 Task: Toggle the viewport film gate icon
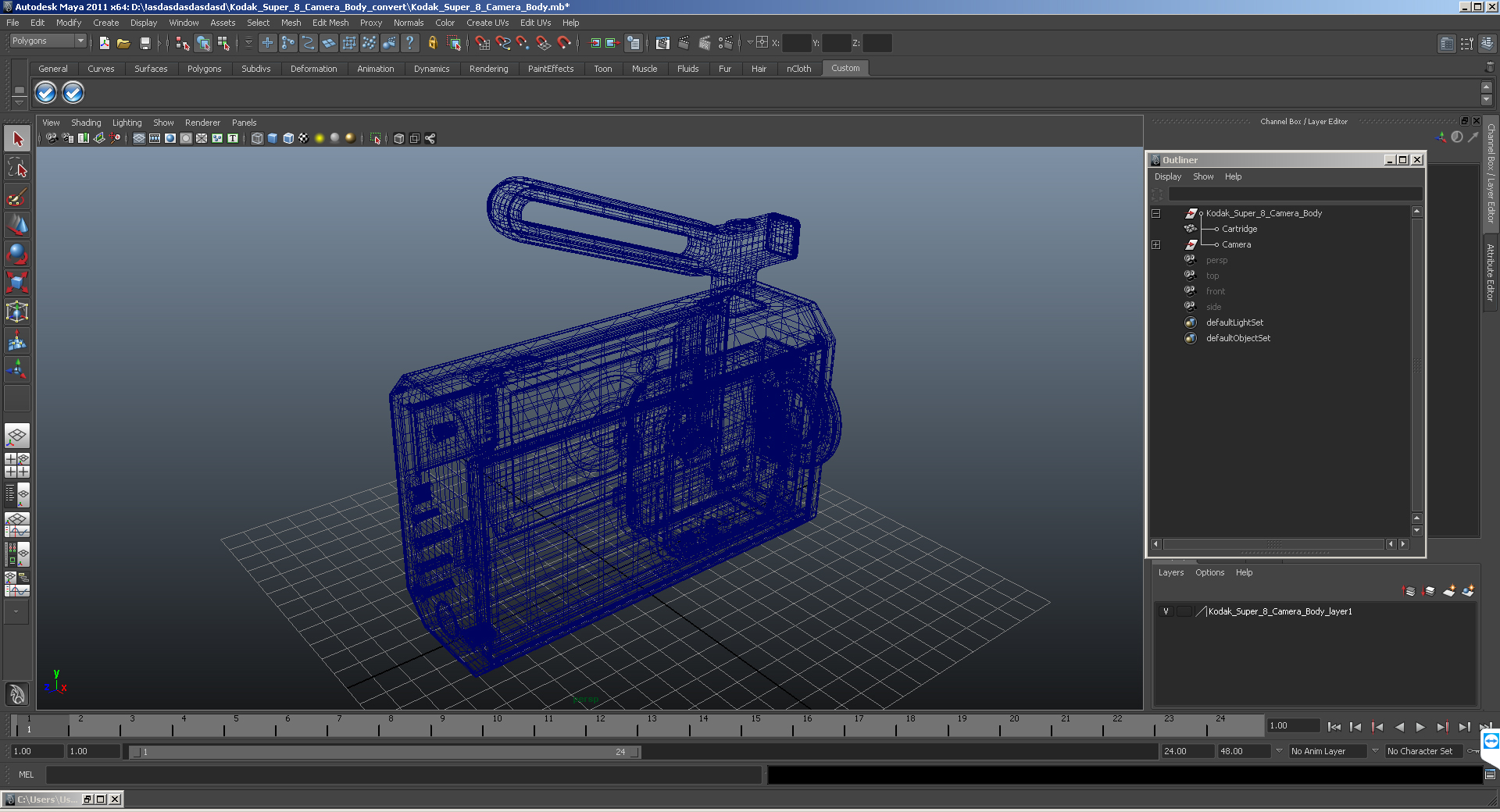[155, 138]
